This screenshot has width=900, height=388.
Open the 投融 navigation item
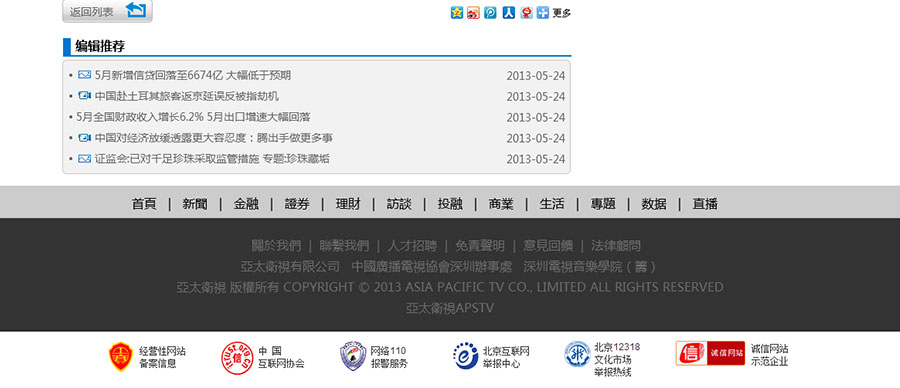click(x=450, y=204)
